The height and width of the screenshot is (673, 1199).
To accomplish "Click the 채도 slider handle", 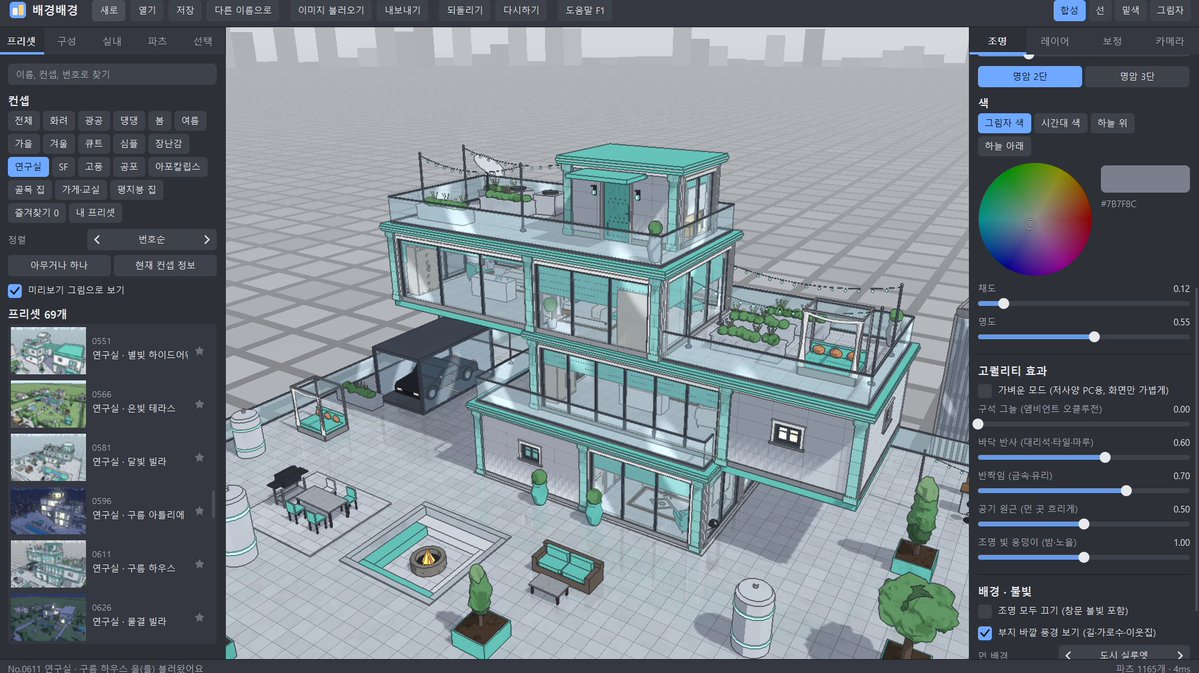I will click(1003, 304).
